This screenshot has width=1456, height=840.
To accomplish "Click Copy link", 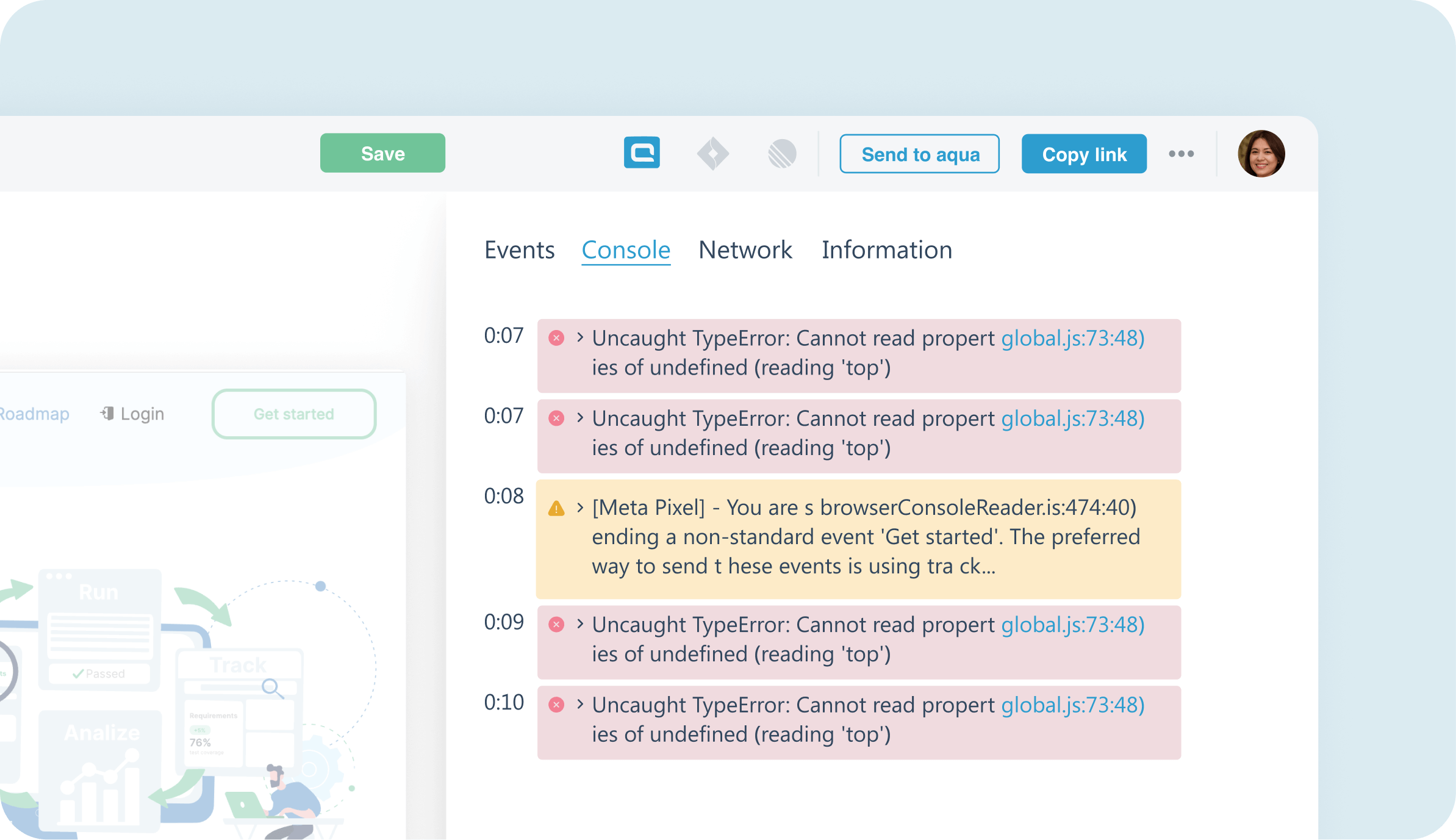I will click(1083, 154).
